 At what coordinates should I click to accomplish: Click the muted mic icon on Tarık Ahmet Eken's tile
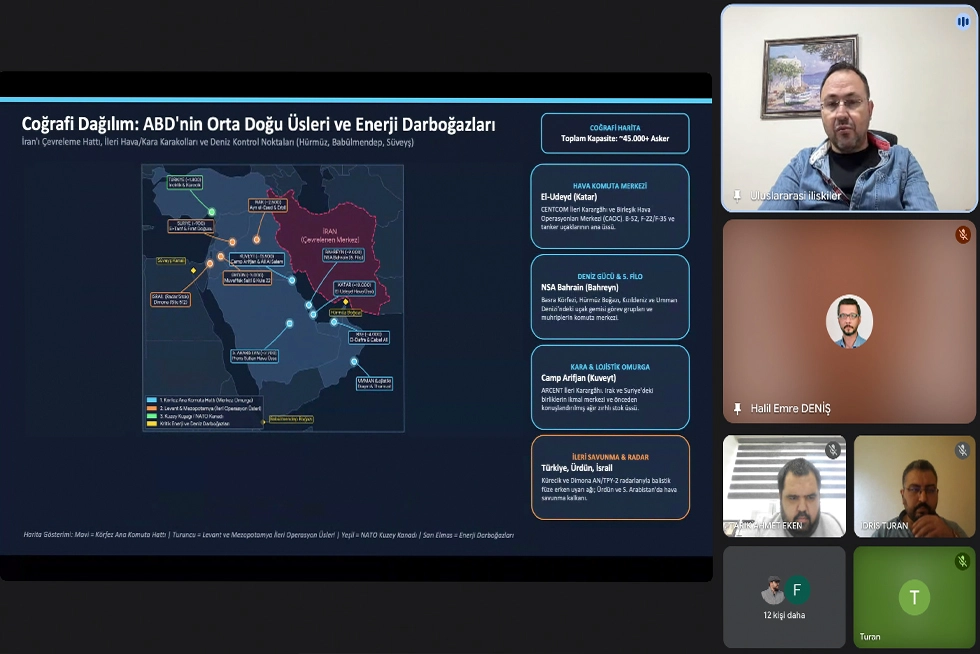coord(832,450)
